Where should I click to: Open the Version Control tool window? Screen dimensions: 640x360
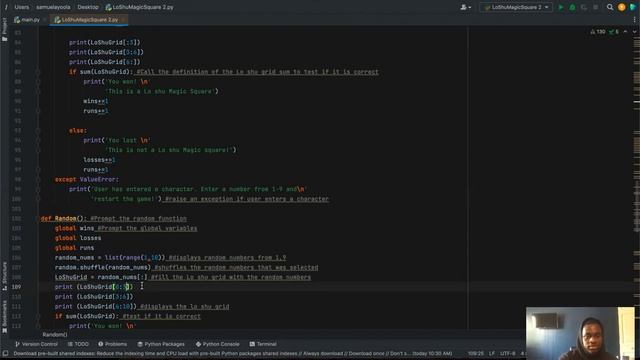[36, 344]
